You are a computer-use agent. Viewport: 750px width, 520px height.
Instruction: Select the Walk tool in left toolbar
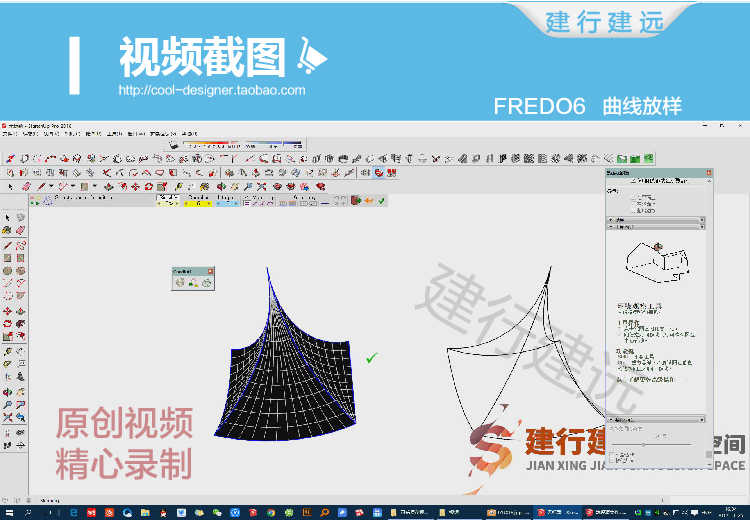click(7, 445)
